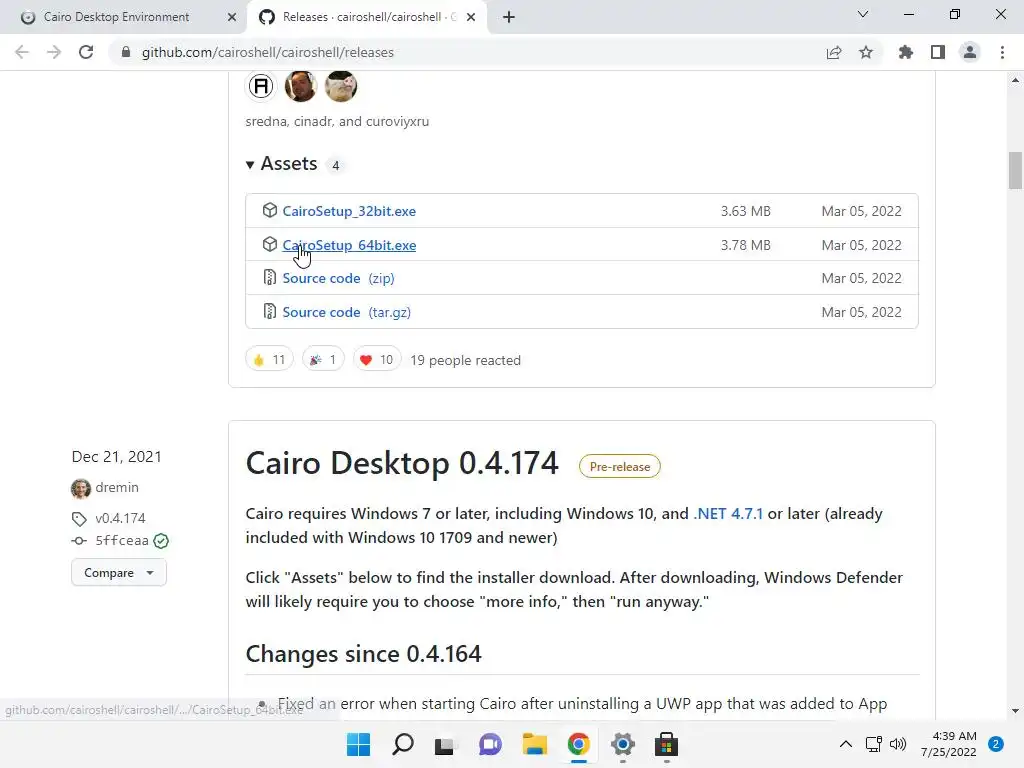Close the Cairo Desktop Environment tab

tap(232, 17)
